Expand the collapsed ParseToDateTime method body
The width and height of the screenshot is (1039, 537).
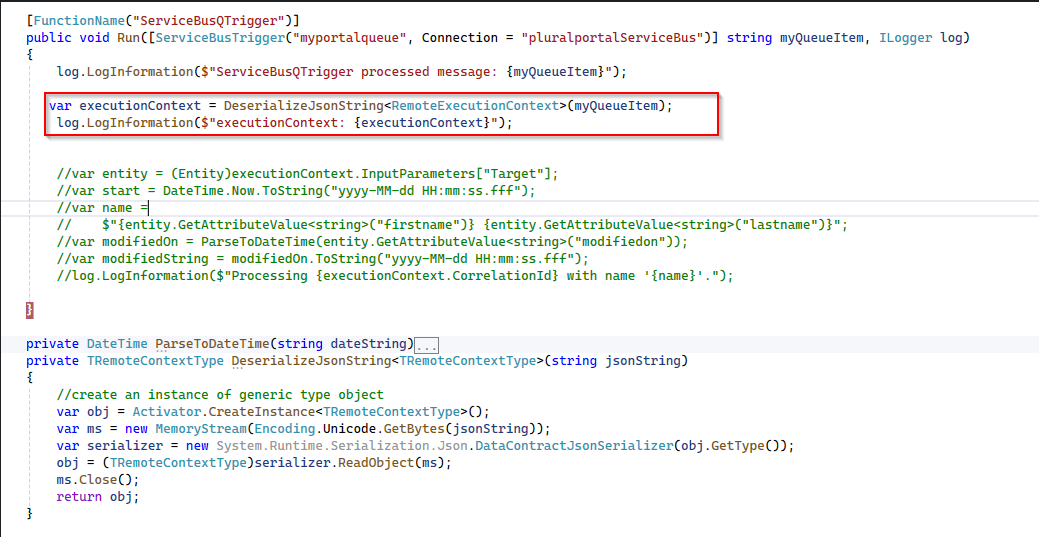426,345
